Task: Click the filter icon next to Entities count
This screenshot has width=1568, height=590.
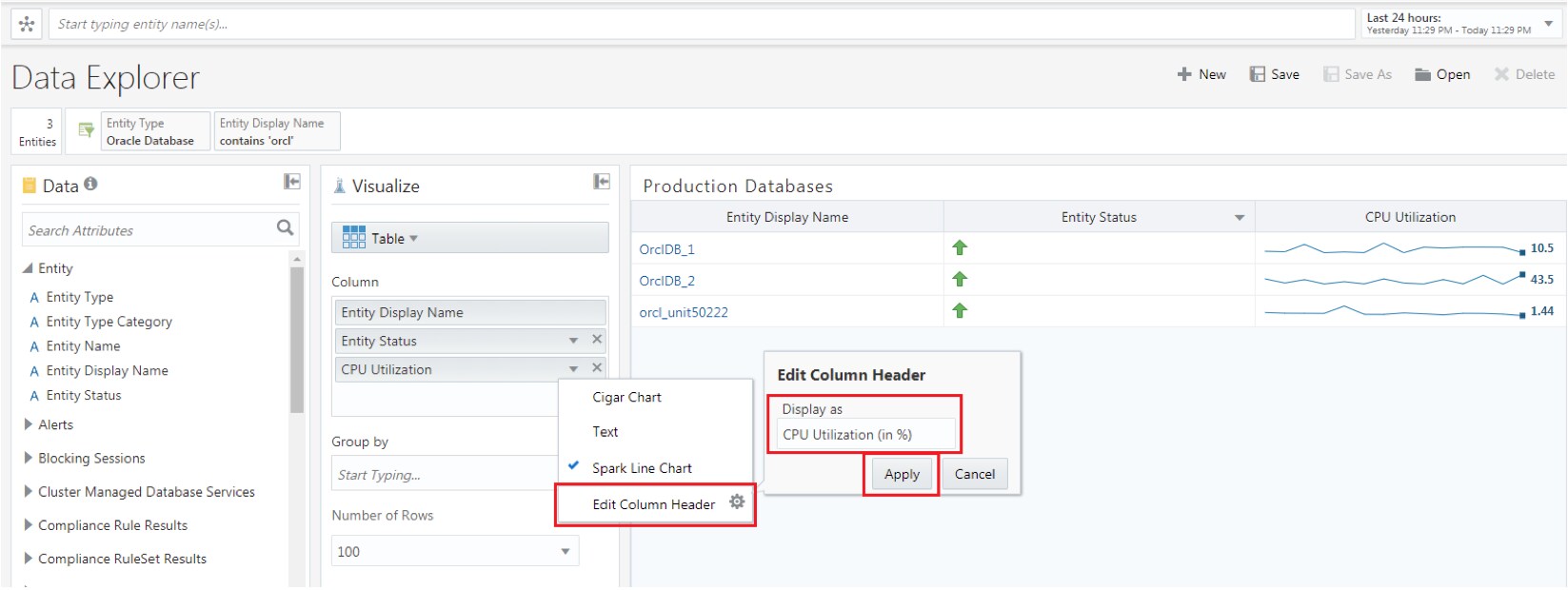Action: (x=86, y=130)
